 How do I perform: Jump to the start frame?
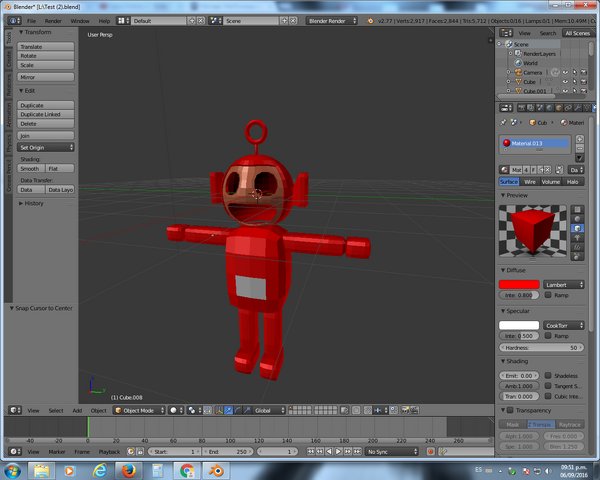tap(310, 452)
